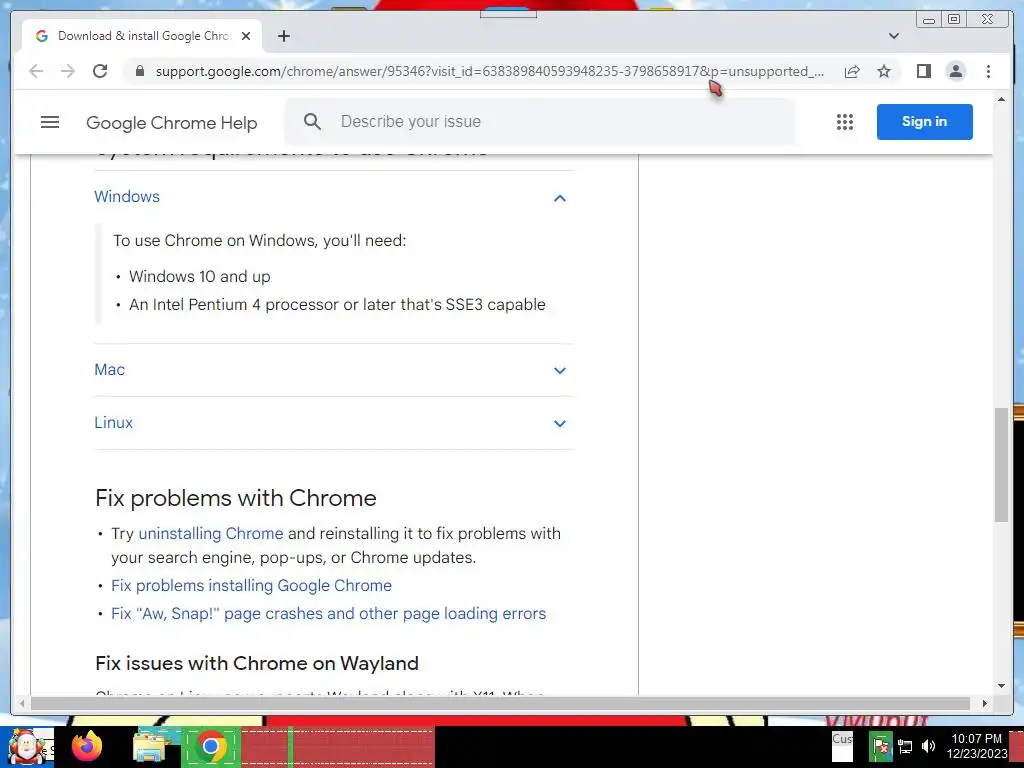
Task: Open Chrome's three-dot menu
Action: click(x=988, y=71)
